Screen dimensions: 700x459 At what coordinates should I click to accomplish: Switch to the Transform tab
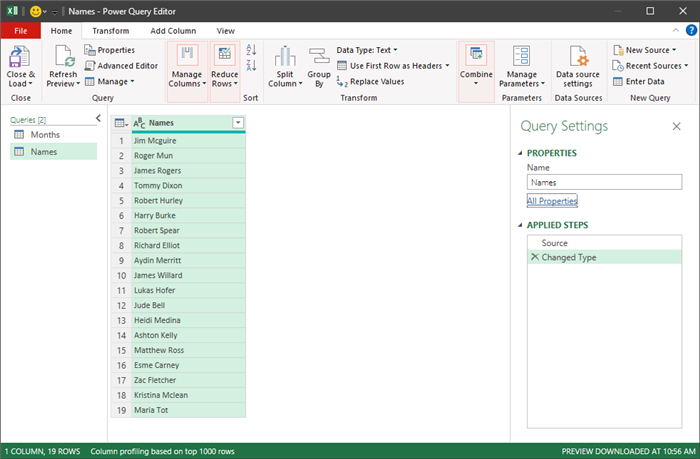click(x=111, y=31)
